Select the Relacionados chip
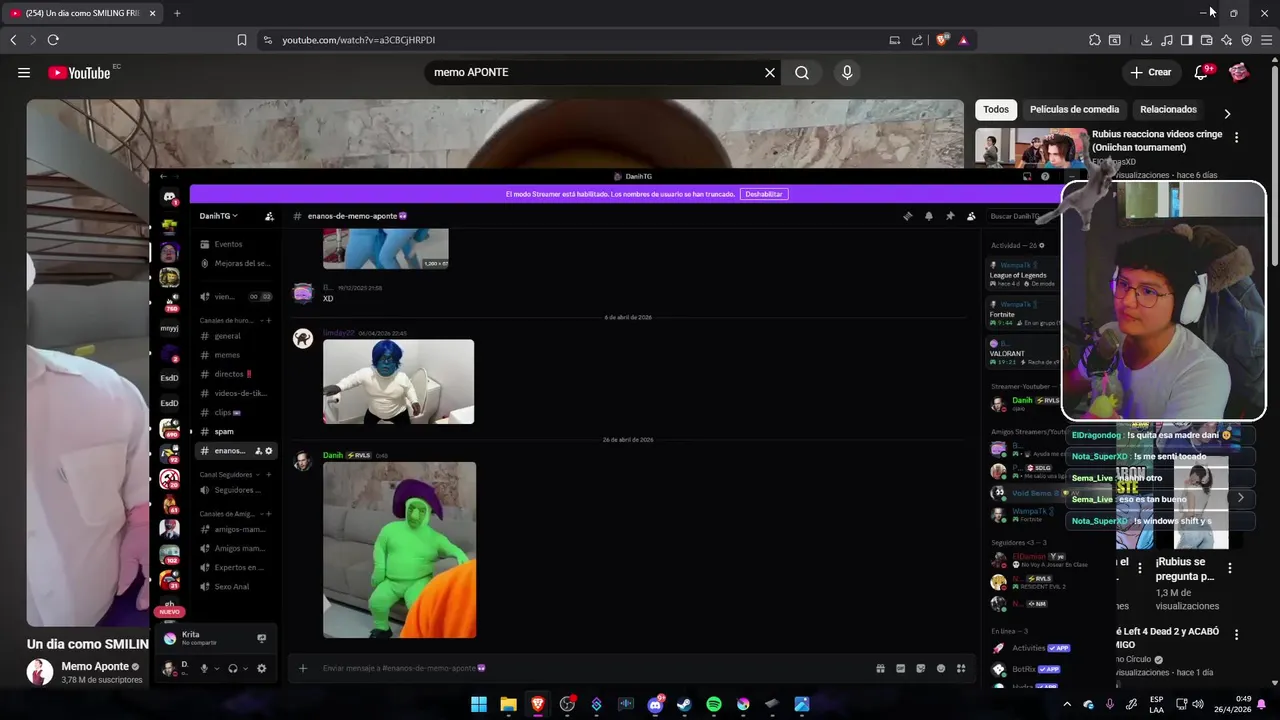Image resolution: width=1280 pixels, height=720 pixels. (x=1168, y=109)
